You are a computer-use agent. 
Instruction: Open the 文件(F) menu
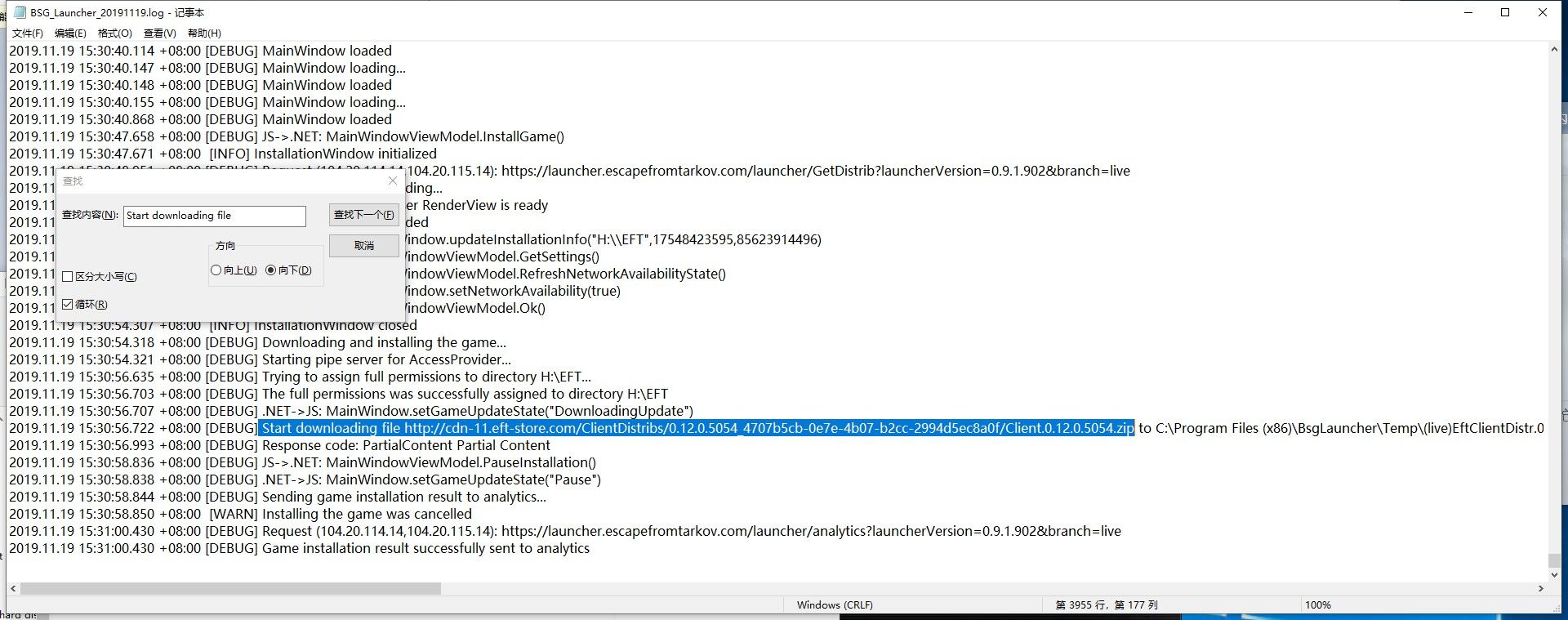[x=27, y=33]
